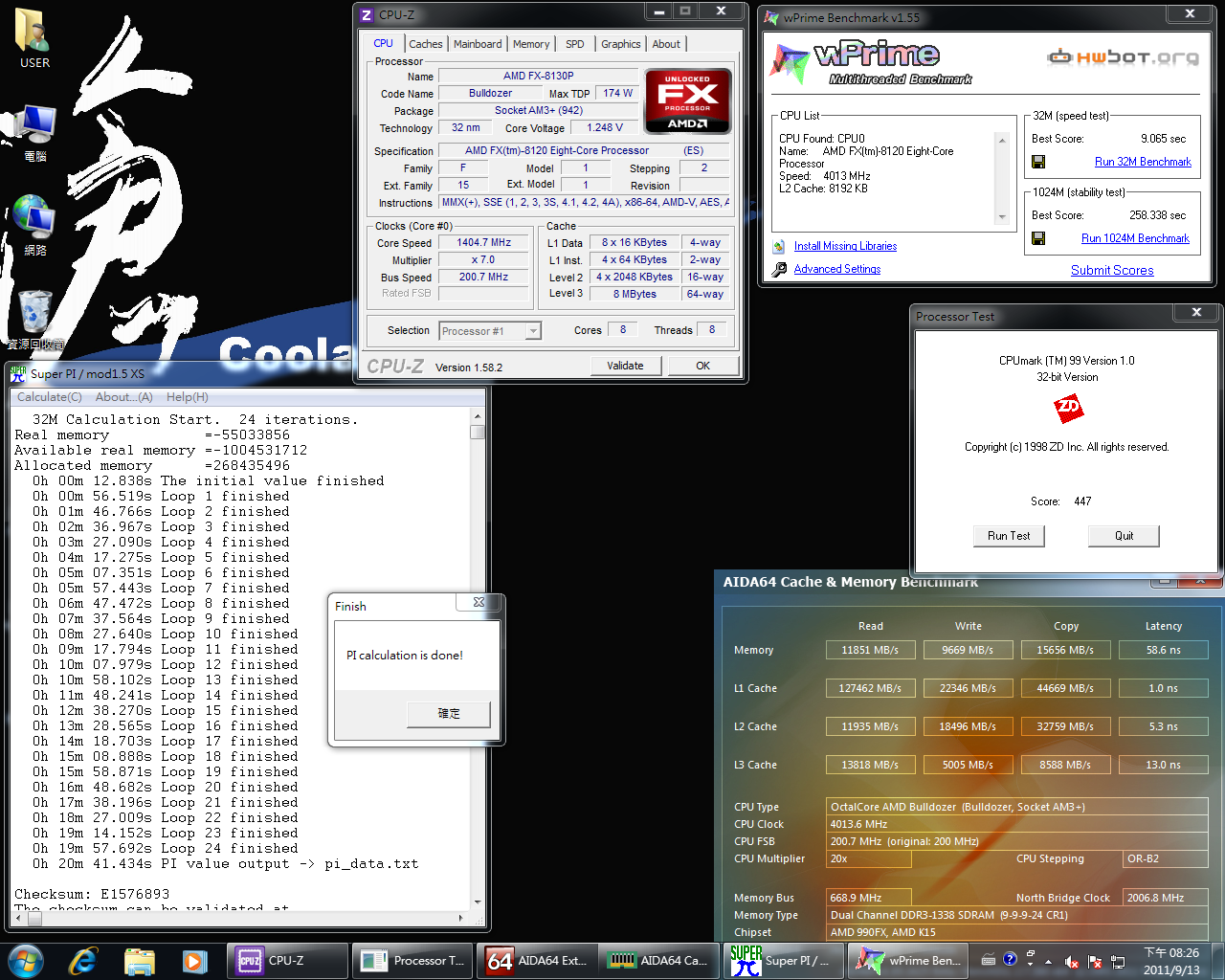Screen dimensions: 1225x980
Task: Click Super PI vertical scrollbar down arrow
Action: (x=478, y=902)
